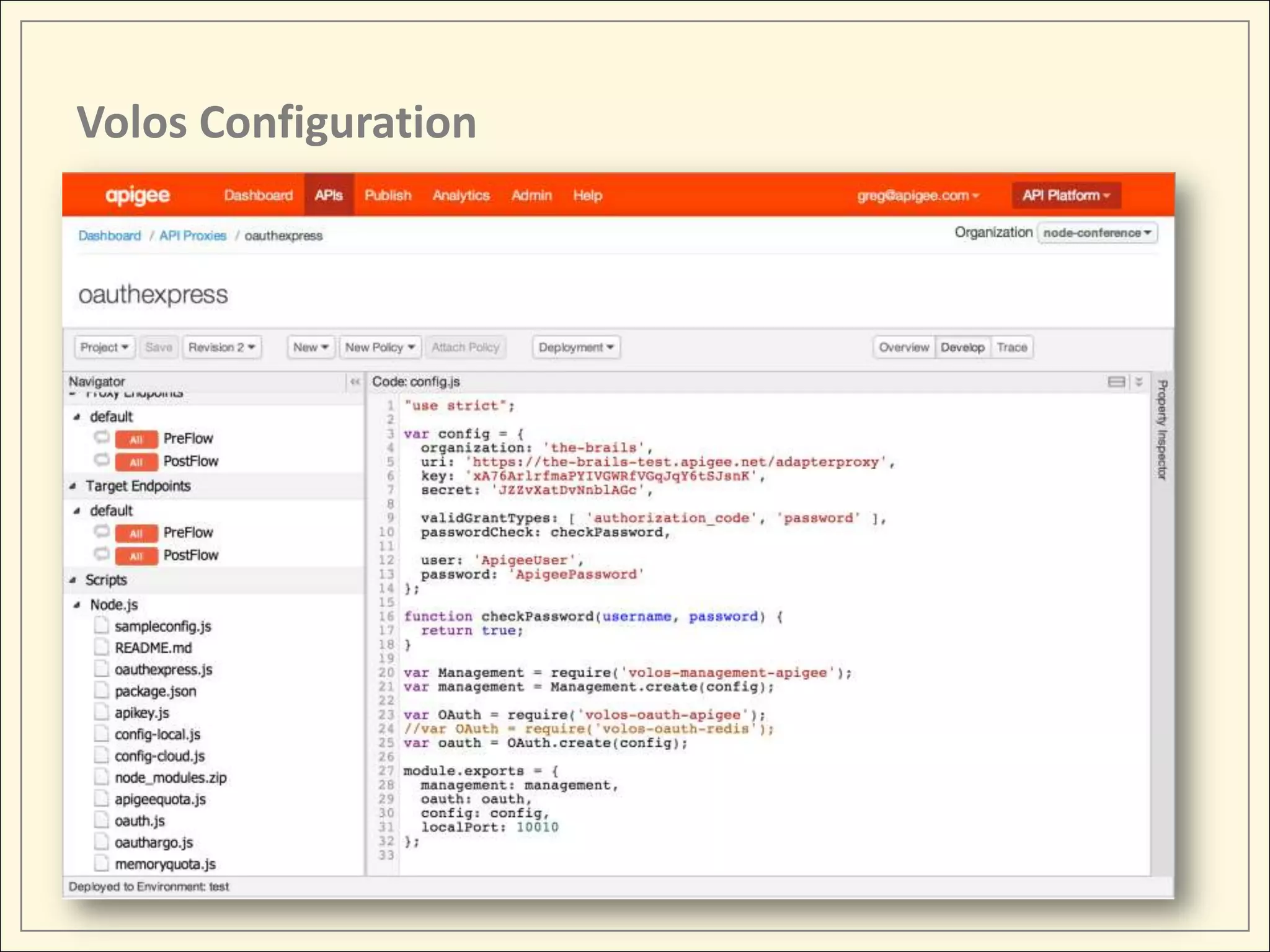This screenshot has width=1270, height=952.
Task: Click the config-local.js file icon
Action: click(101, 734)
